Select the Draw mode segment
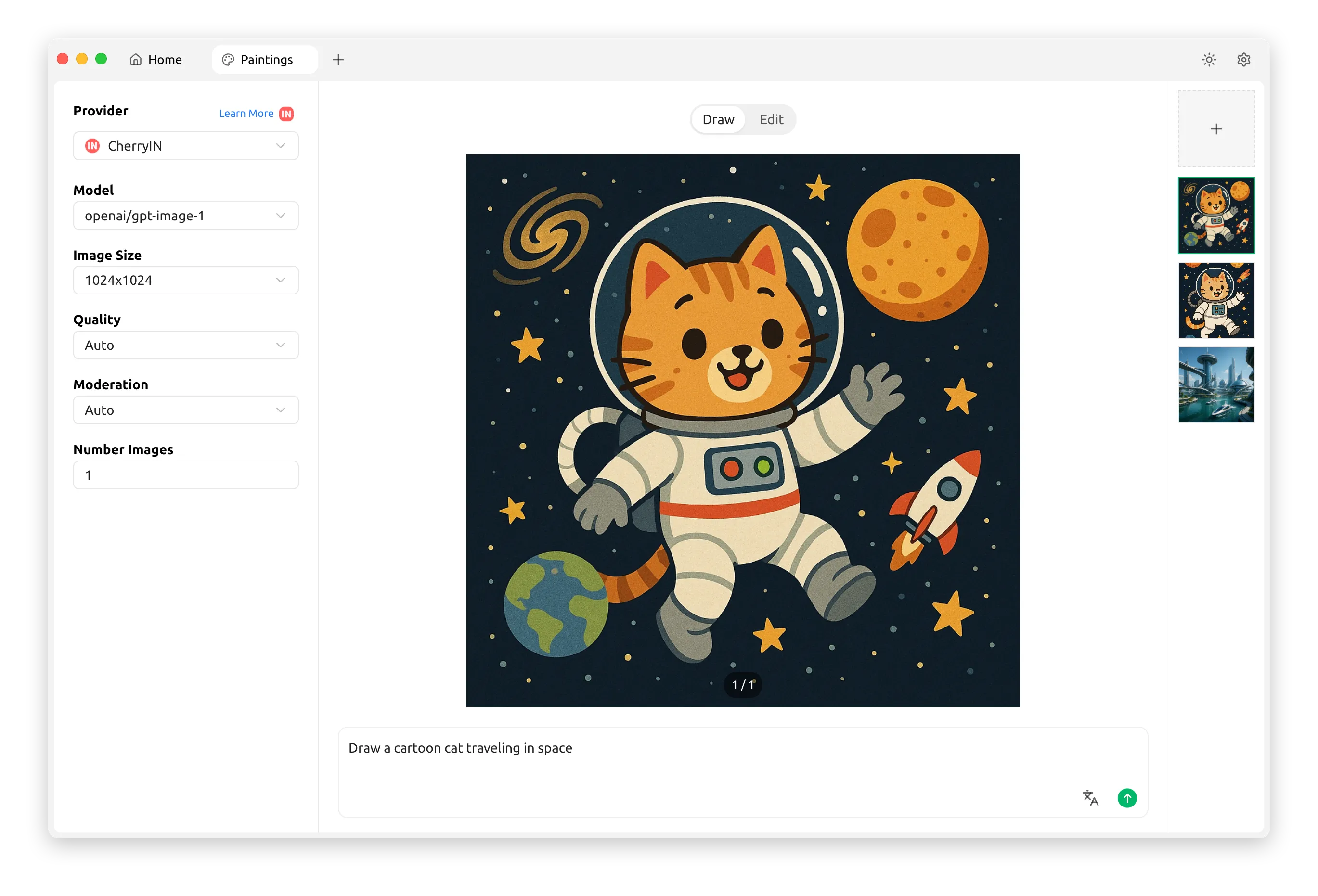Image resolution: width=1318 pixels, height=896 pixels. 718,120
